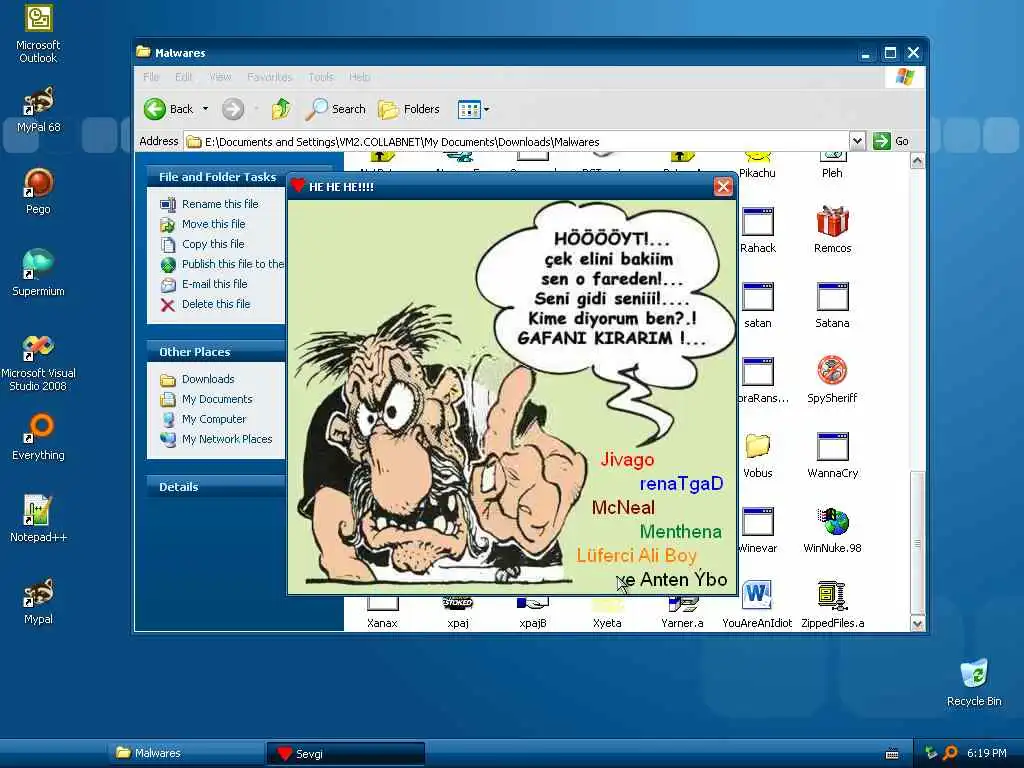Screen dimensions: 1024x768
Task: Click the file list scroll down arrow
Action: pyautogui.click(x=917, y=624)
